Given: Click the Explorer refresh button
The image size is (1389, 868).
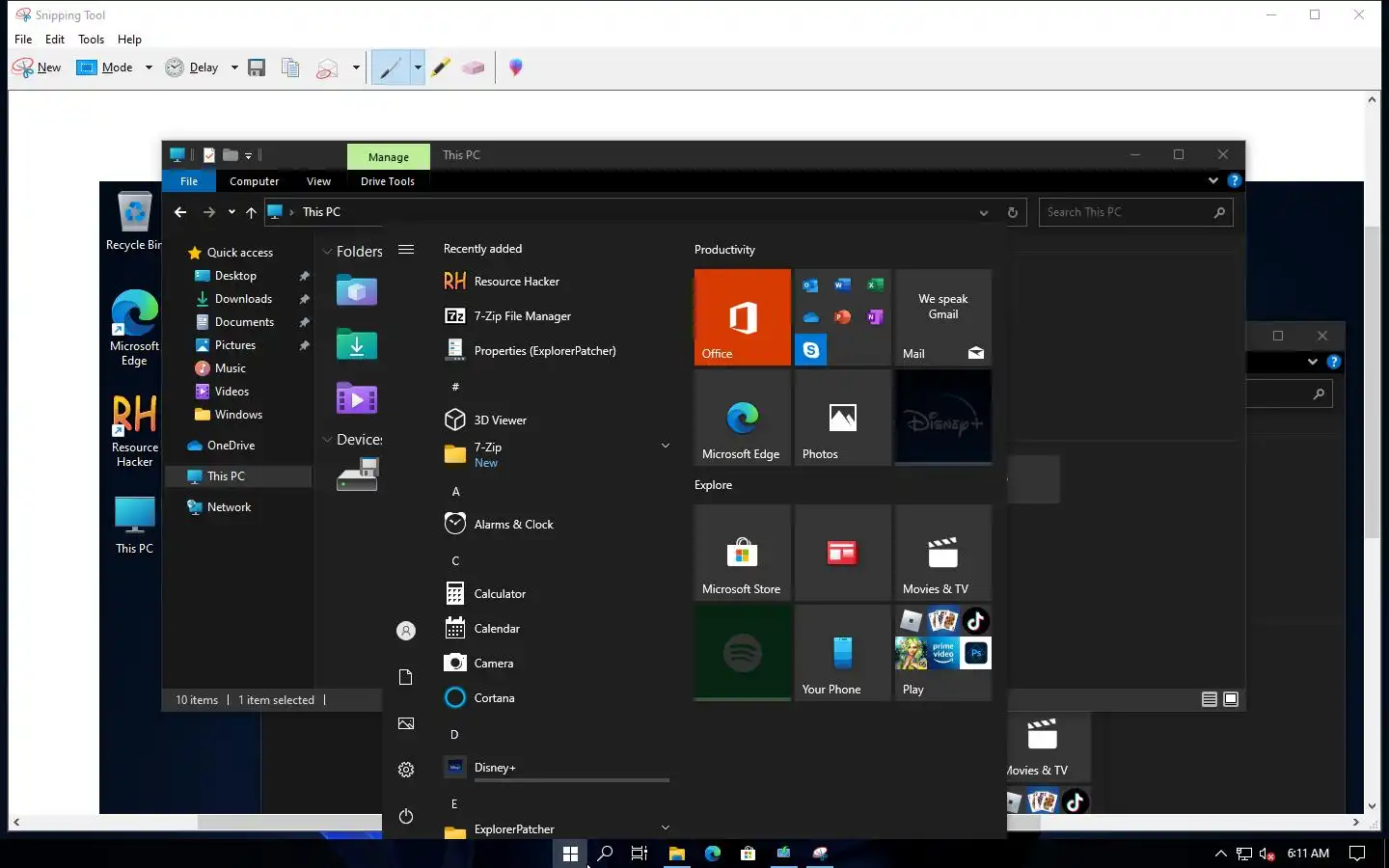Looking at the screenshot, I should click(1012, 213).
